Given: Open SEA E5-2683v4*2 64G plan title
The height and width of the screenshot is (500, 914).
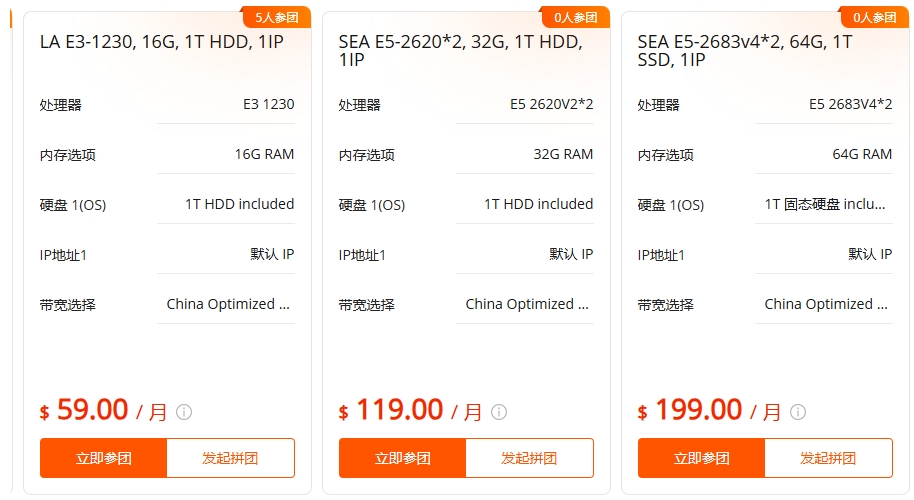Looking at the screenshot, I should tap(745, 51).
